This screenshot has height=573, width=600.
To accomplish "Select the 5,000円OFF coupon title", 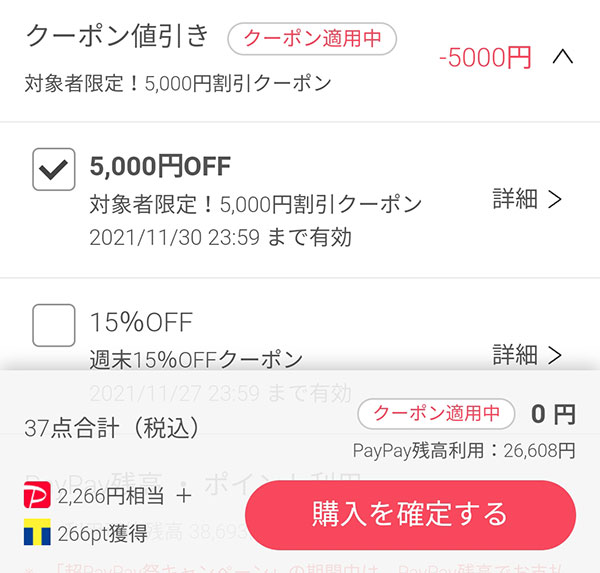I will (160, 167).
